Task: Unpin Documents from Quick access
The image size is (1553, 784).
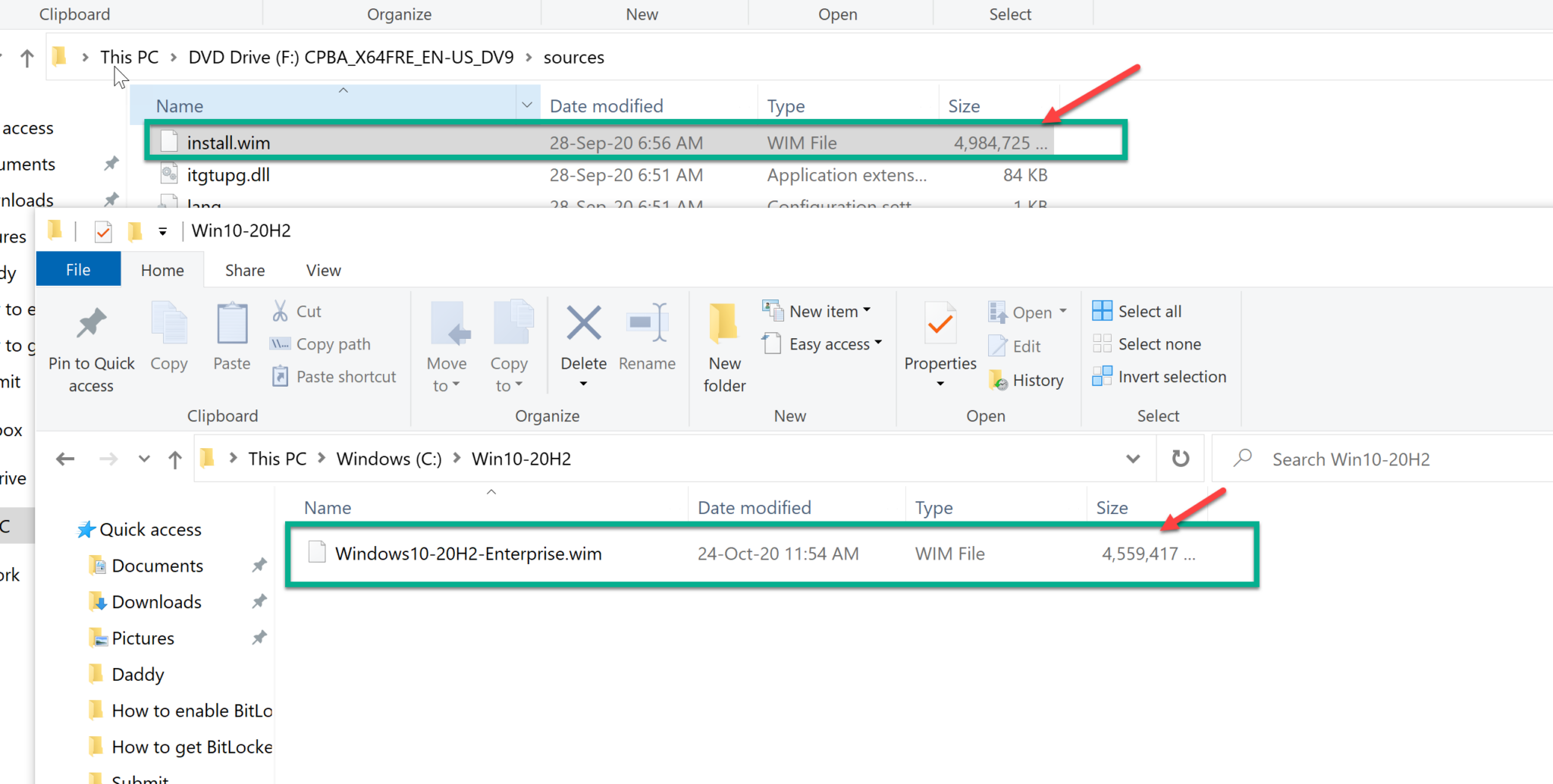Action: [259, 565]
